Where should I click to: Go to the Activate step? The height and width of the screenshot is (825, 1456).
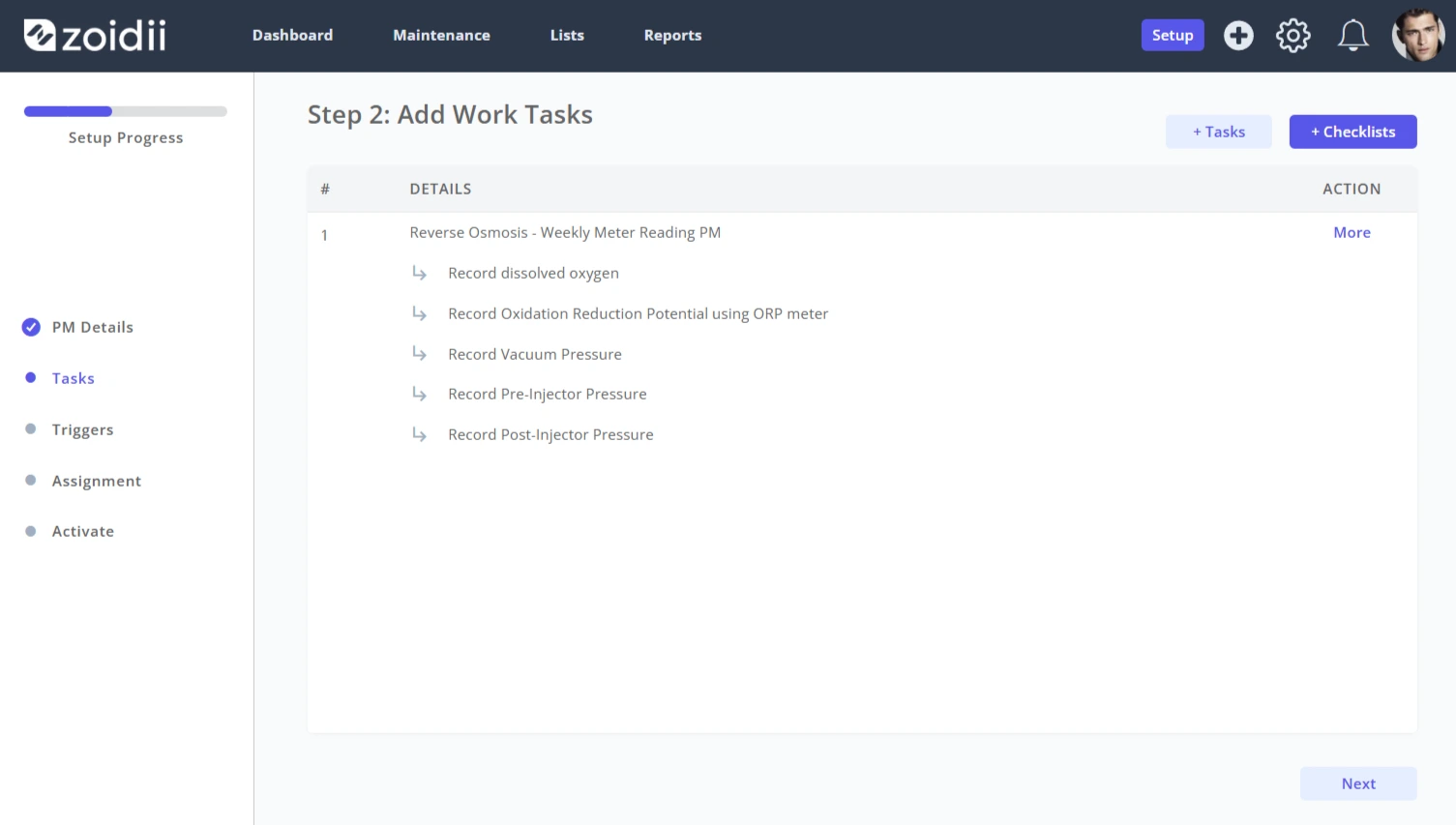(83, 531)
